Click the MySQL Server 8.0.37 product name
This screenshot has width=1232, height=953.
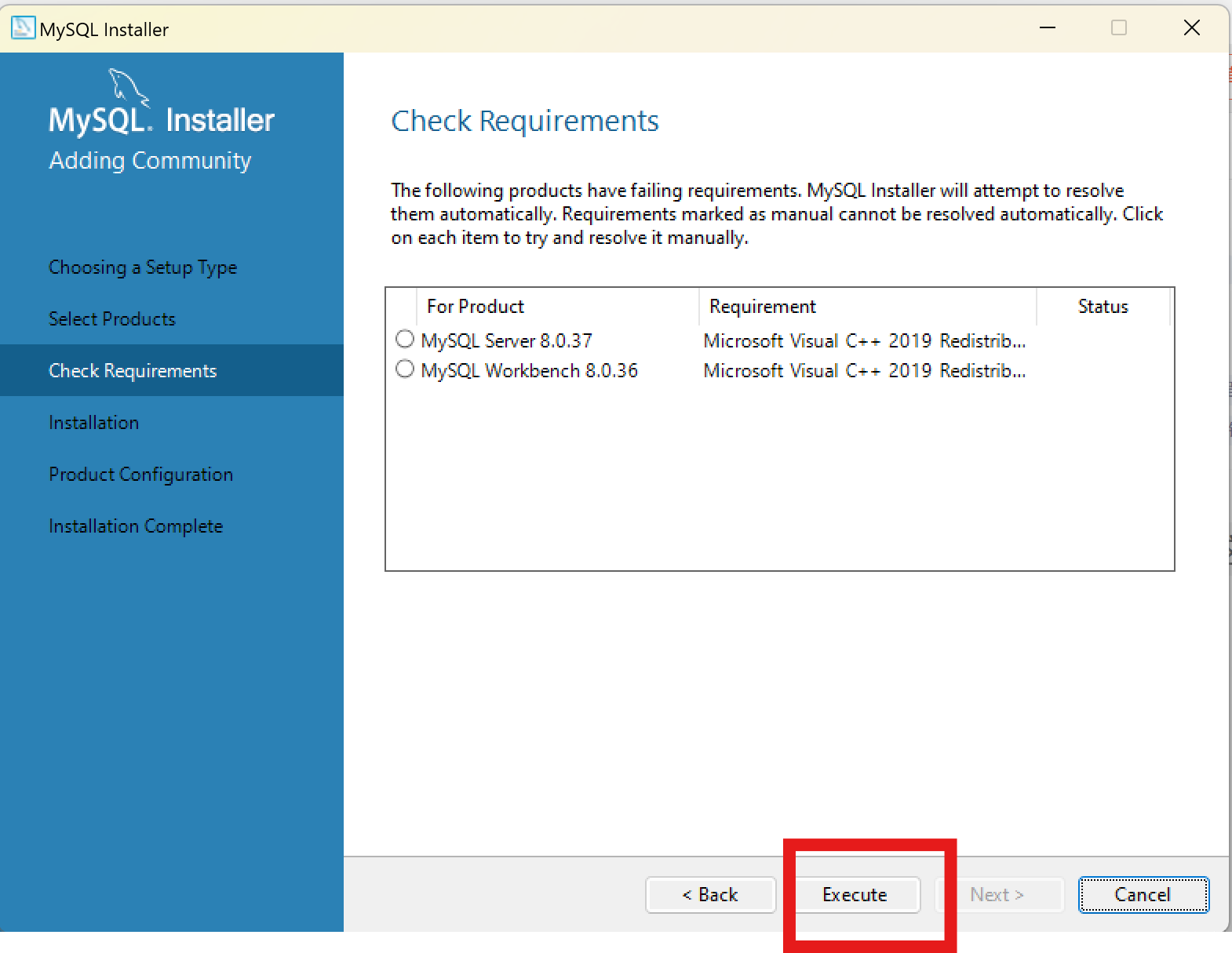pyautogui.click(x=506, y=341)
